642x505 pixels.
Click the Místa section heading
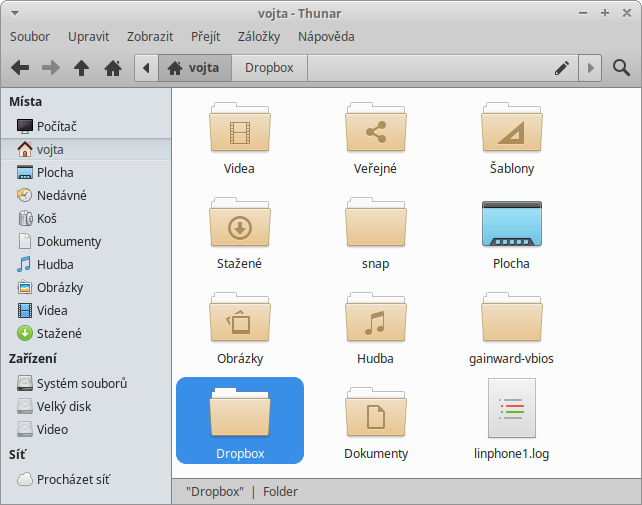point(25,102)
